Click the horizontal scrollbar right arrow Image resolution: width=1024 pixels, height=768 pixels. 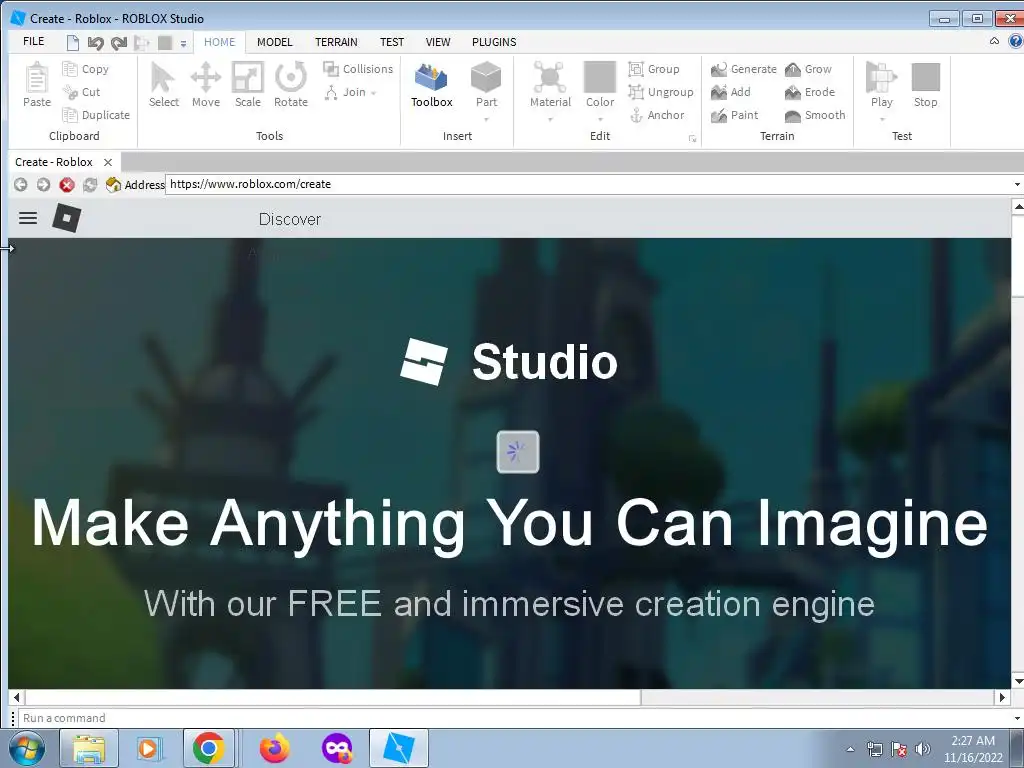click(1002, 697)
